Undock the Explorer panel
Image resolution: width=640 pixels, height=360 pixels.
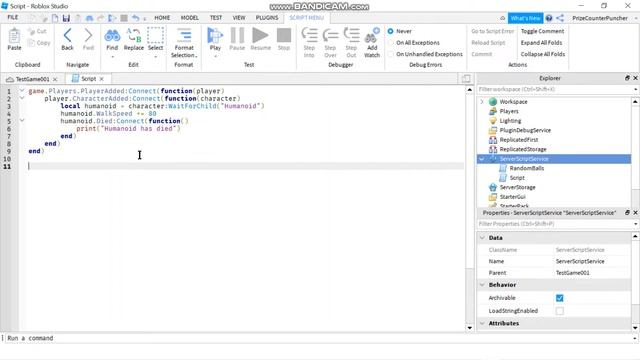pyautogui.click(x=627, y=78)
